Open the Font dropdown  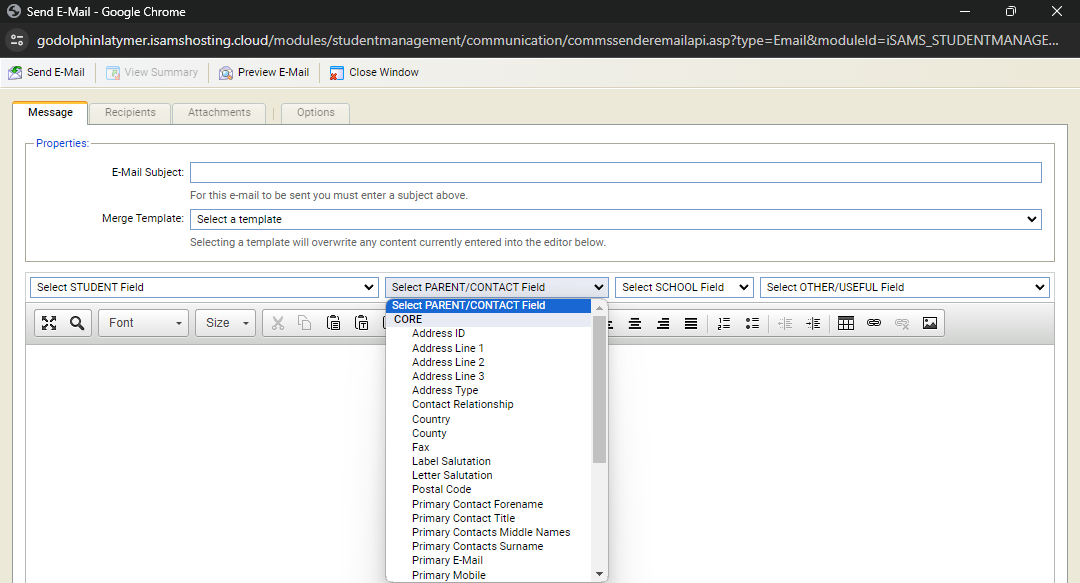(144, 323)
